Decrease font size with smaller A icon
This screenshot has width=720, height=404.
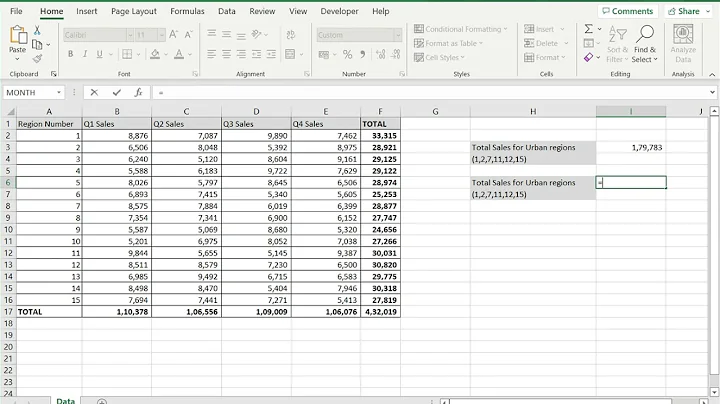188,34
